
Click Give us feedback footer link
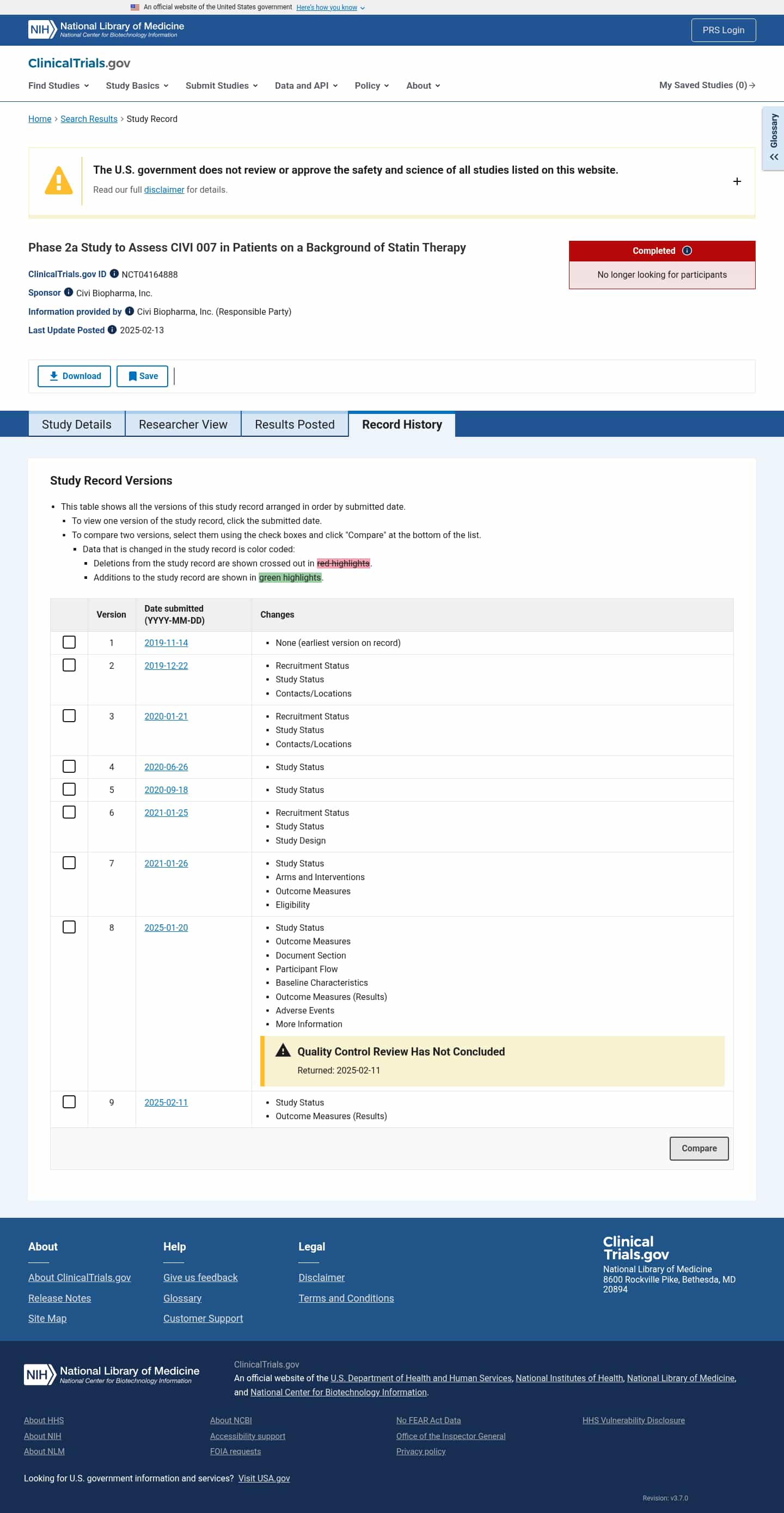[200, 1277]
